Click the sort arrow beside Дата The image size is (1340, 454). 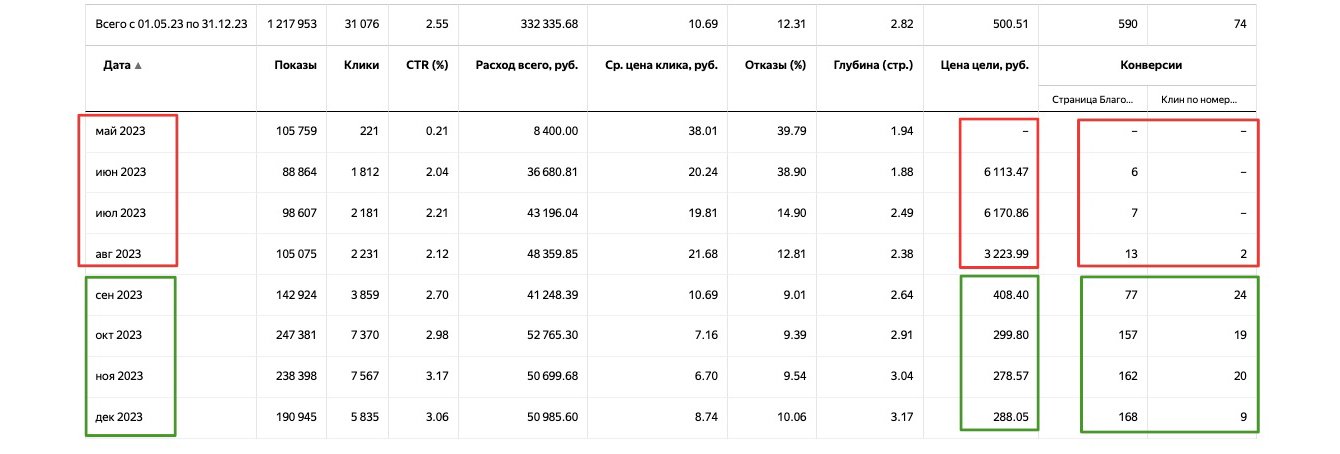(x=138, y=66)
